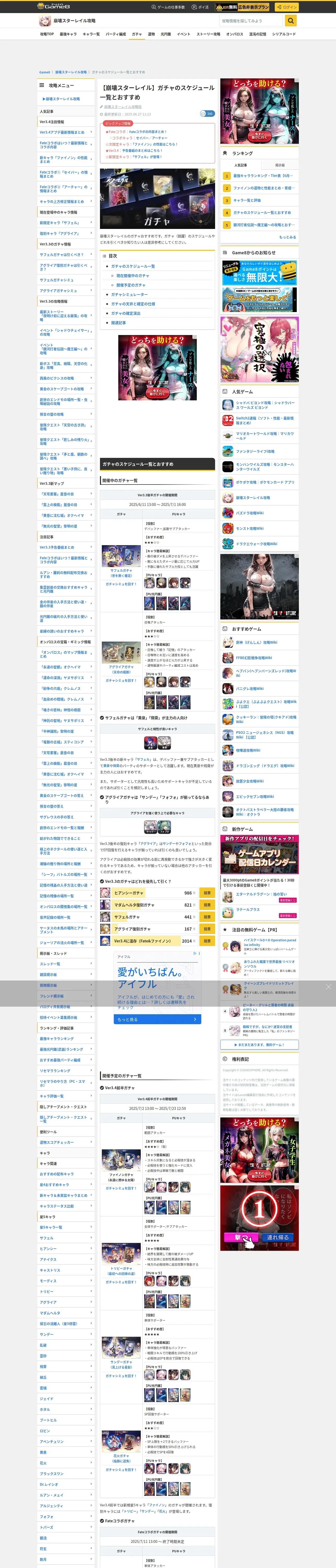Vote for アグライア復刻ガチャ

coord(207,929)
